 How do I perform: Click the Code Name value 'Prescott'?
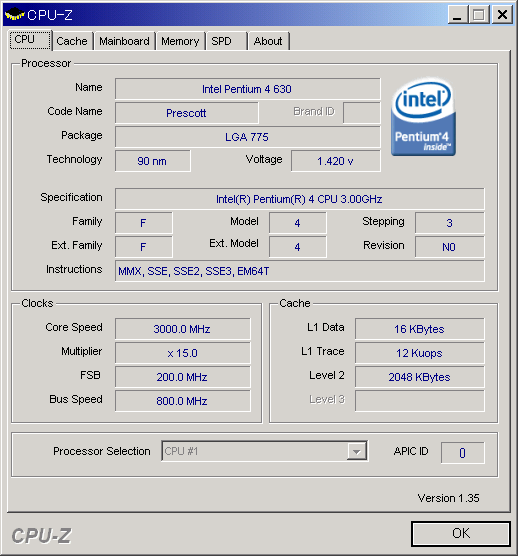pyautogui.click(x=186, y=113)
